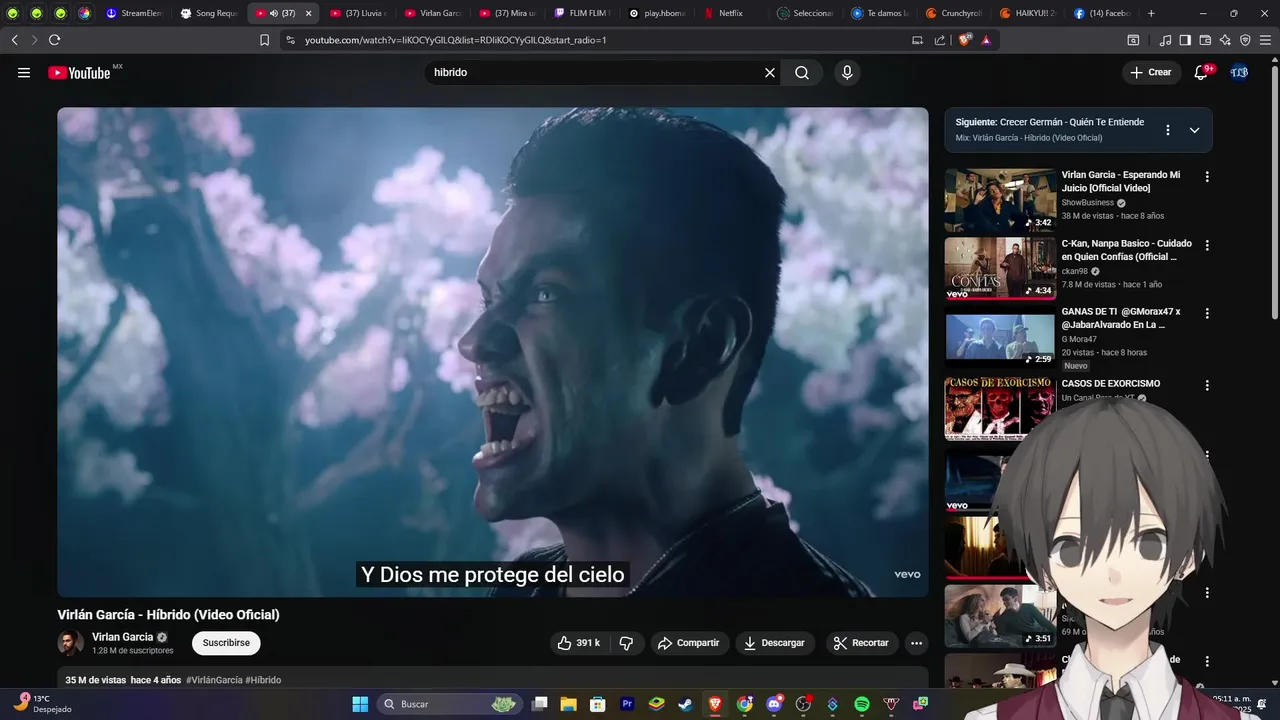Bookmark this page
The width and height of the screenshot is (1280, 720).
(x=264, y=40)
